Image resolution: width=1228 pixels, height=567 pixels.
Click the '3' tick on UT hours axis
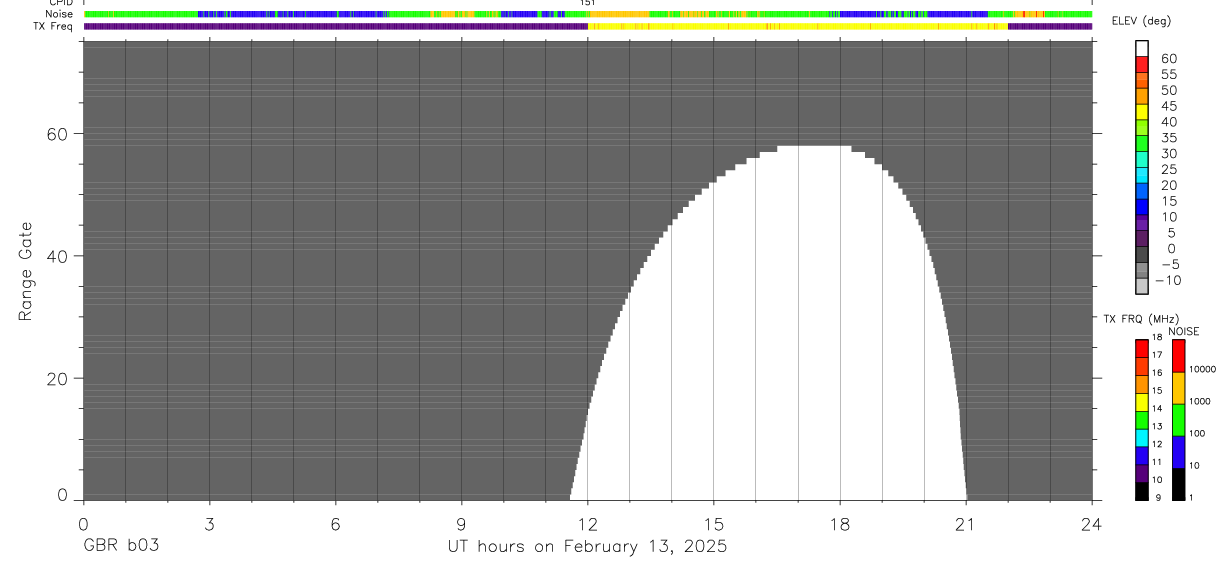point(209,523)
